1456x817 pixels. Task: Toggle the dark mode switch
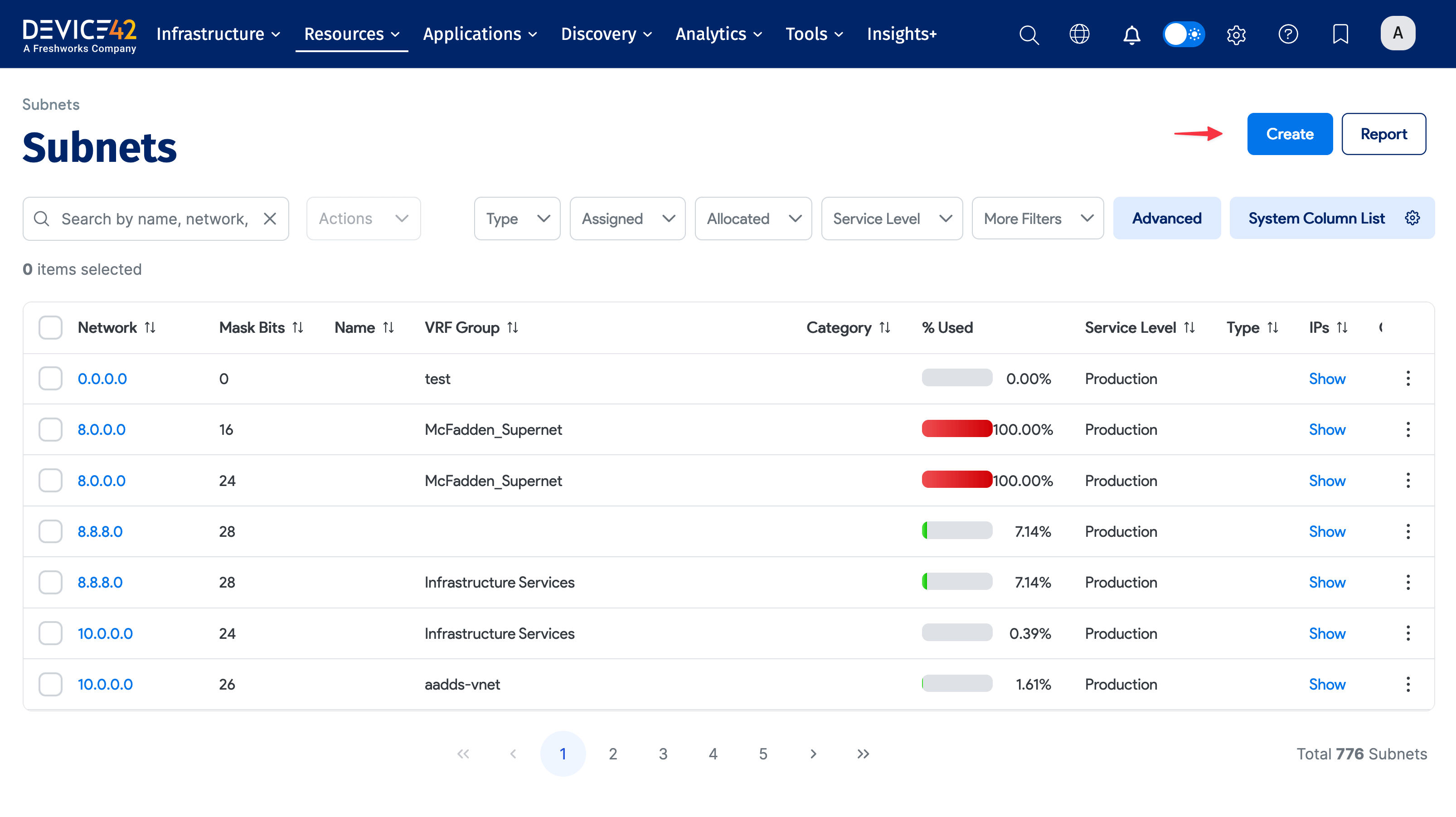pyautogui.click(x=1184, y=34)
